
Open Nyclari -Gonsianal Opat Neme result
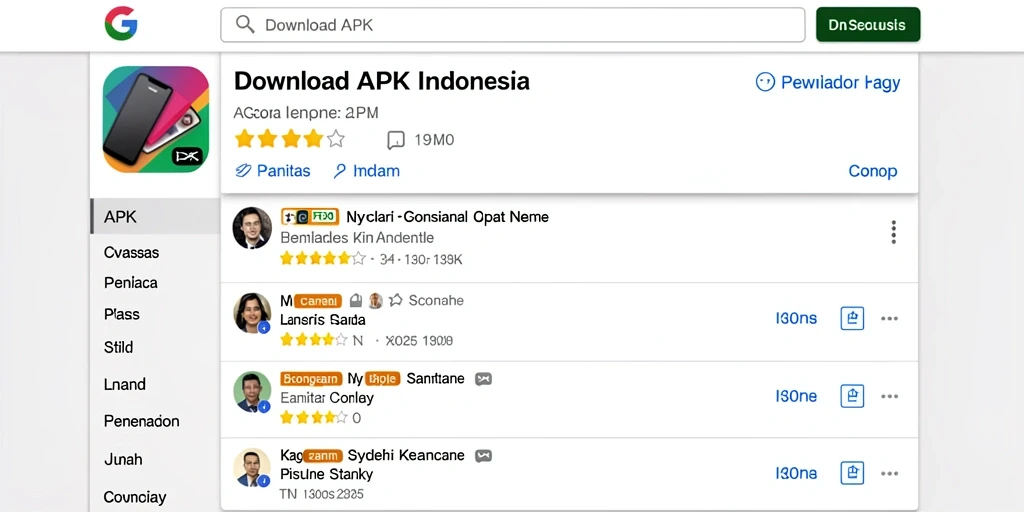click(447, 217)
